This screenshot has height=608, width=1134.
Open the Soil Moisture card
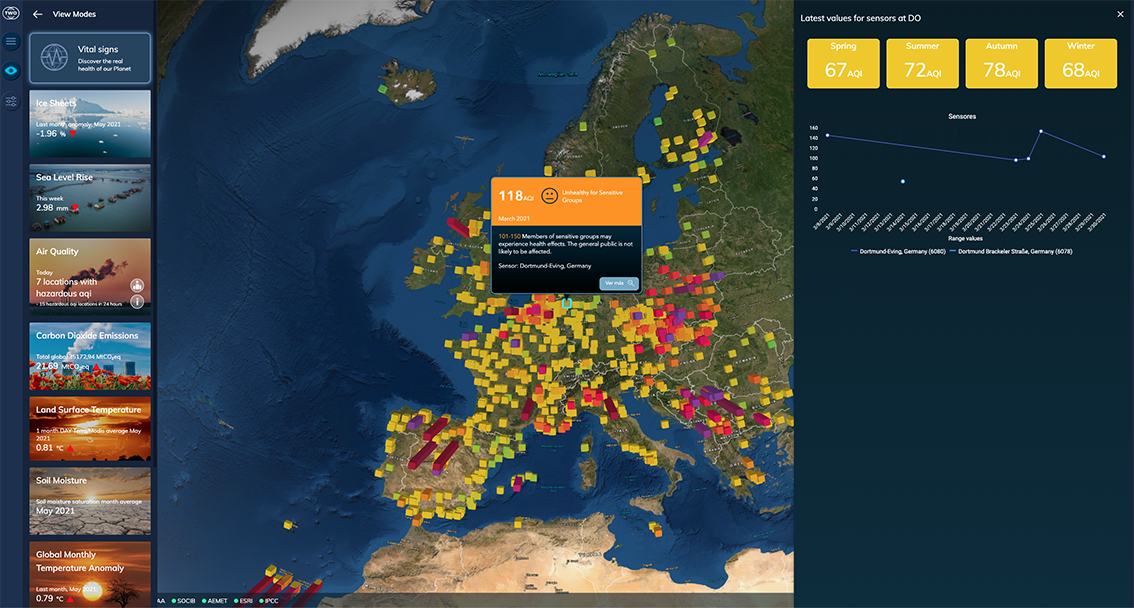[90, 501]
